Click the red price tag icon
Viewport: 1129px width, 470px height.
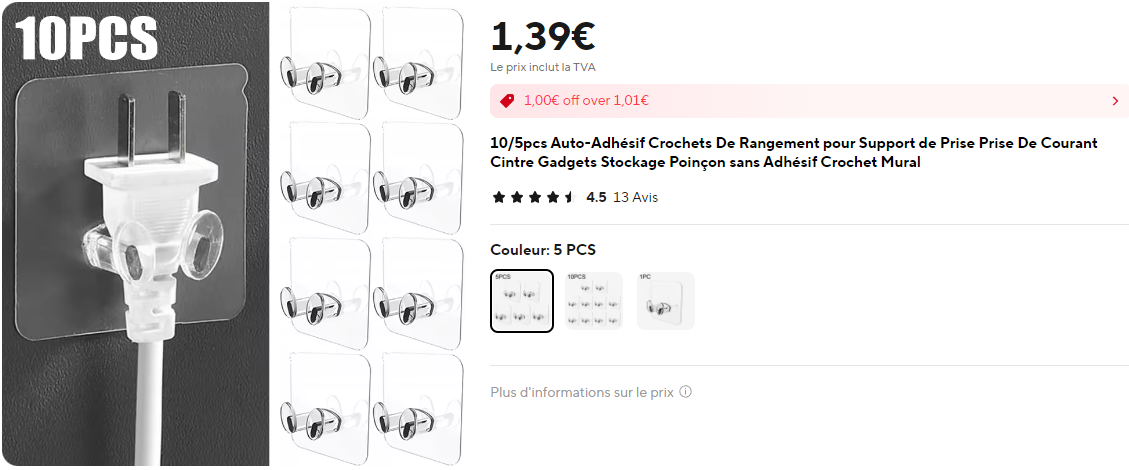coord(507,101)
